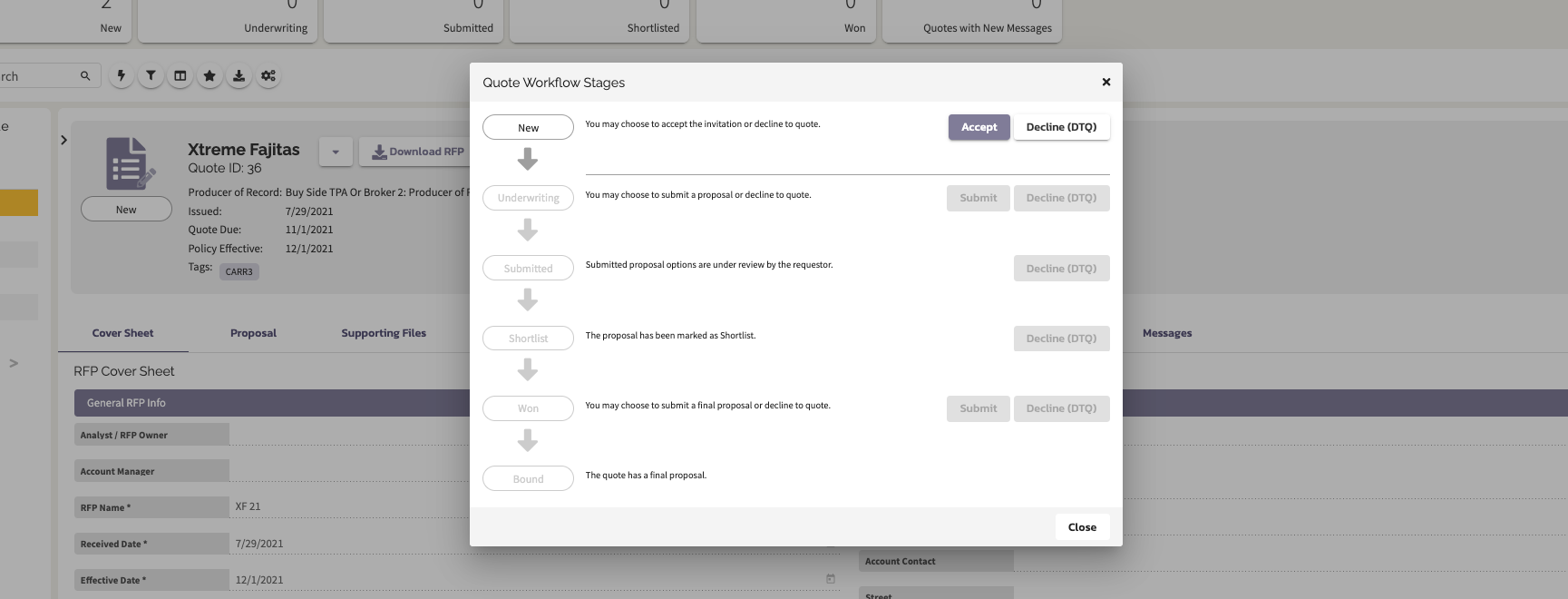Click Decline (DTQ) in the Underwriting stage

click(x=1061, y=198)
